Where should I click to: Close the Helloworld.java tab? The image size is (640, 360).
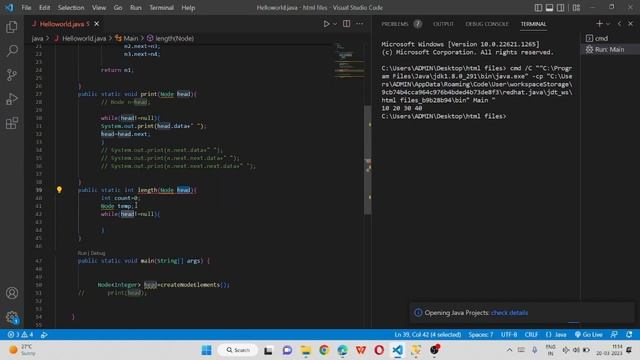pyautogui.click(x=97, y=24)
